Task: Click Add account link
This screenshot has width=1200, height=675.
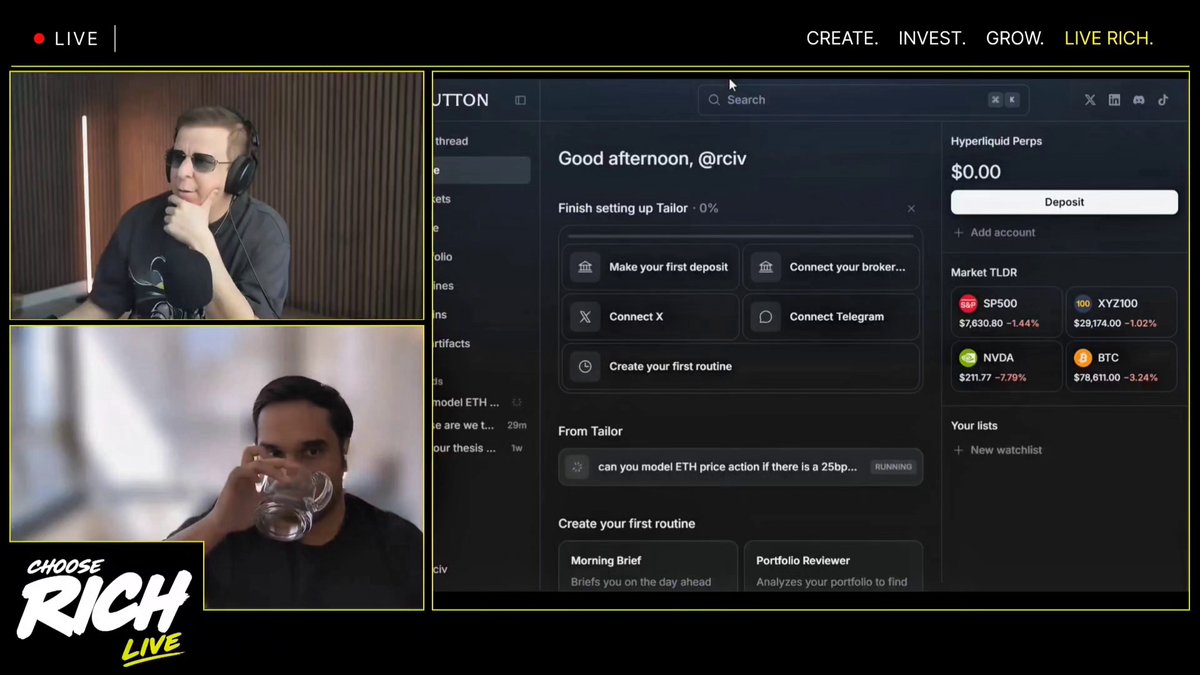Action: (x=994, y=232)
